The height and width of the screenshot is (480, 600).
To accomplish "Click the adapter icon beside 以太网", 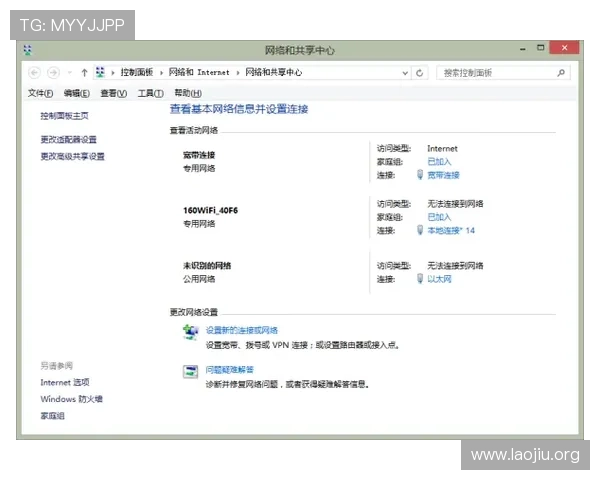I will click(420, 279).
